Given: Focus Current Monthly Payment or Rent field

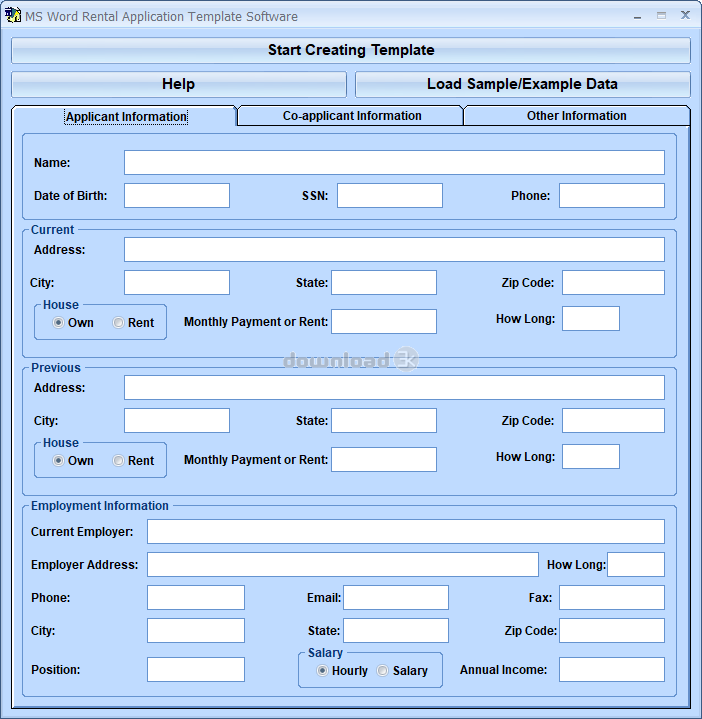Looking at the screenshot, I should tap(384, 321).
